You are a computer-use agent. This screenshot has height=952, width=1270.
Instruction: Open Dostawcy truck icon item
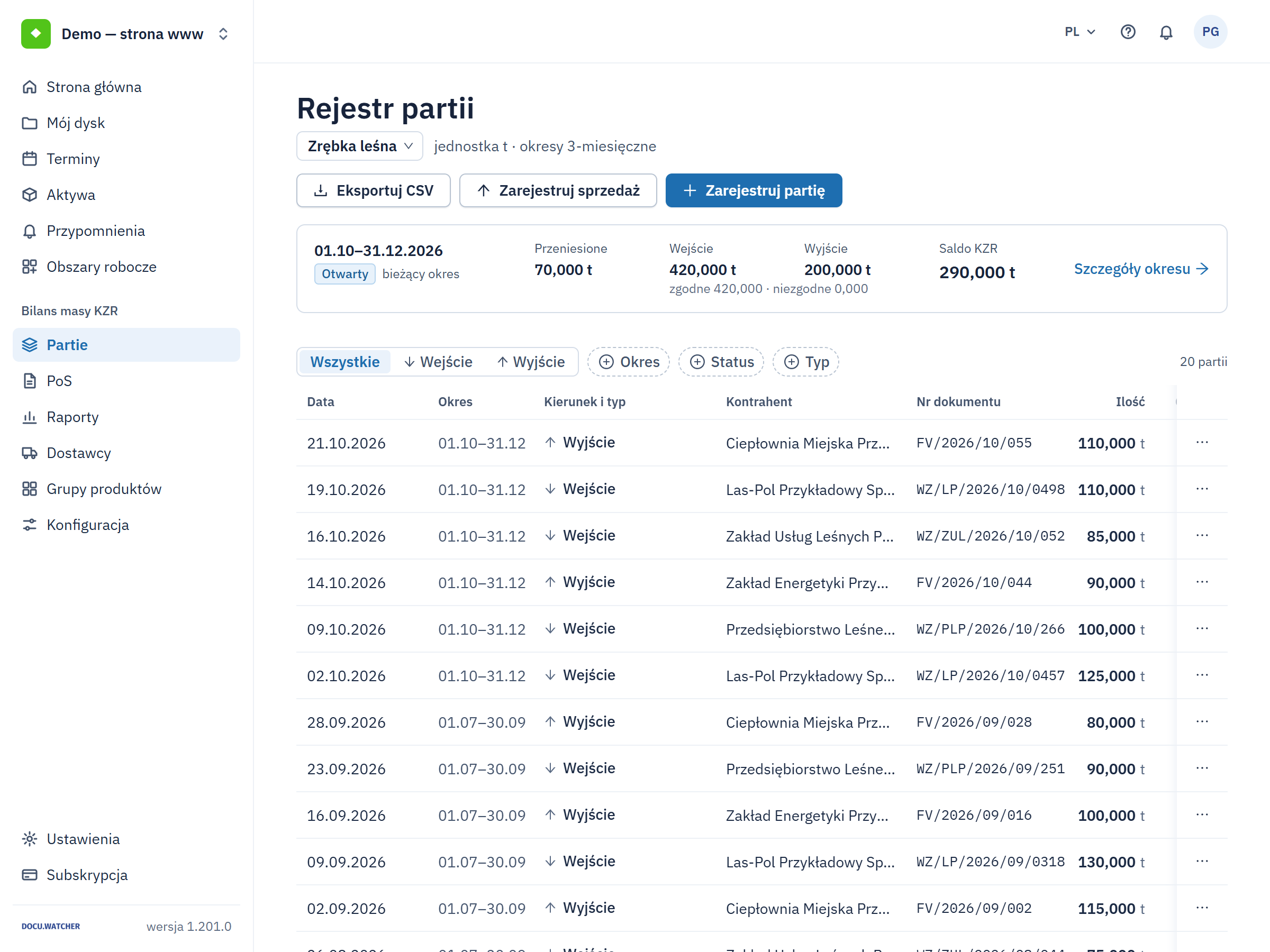point(126,453)
